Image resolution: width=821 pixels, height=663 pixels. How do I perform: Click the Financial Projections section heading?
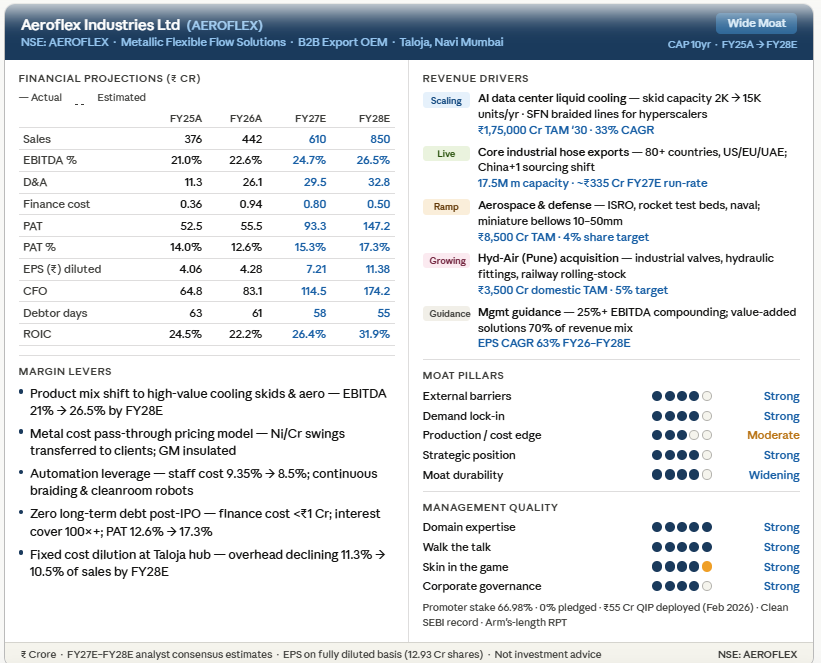tap(109, 79)
